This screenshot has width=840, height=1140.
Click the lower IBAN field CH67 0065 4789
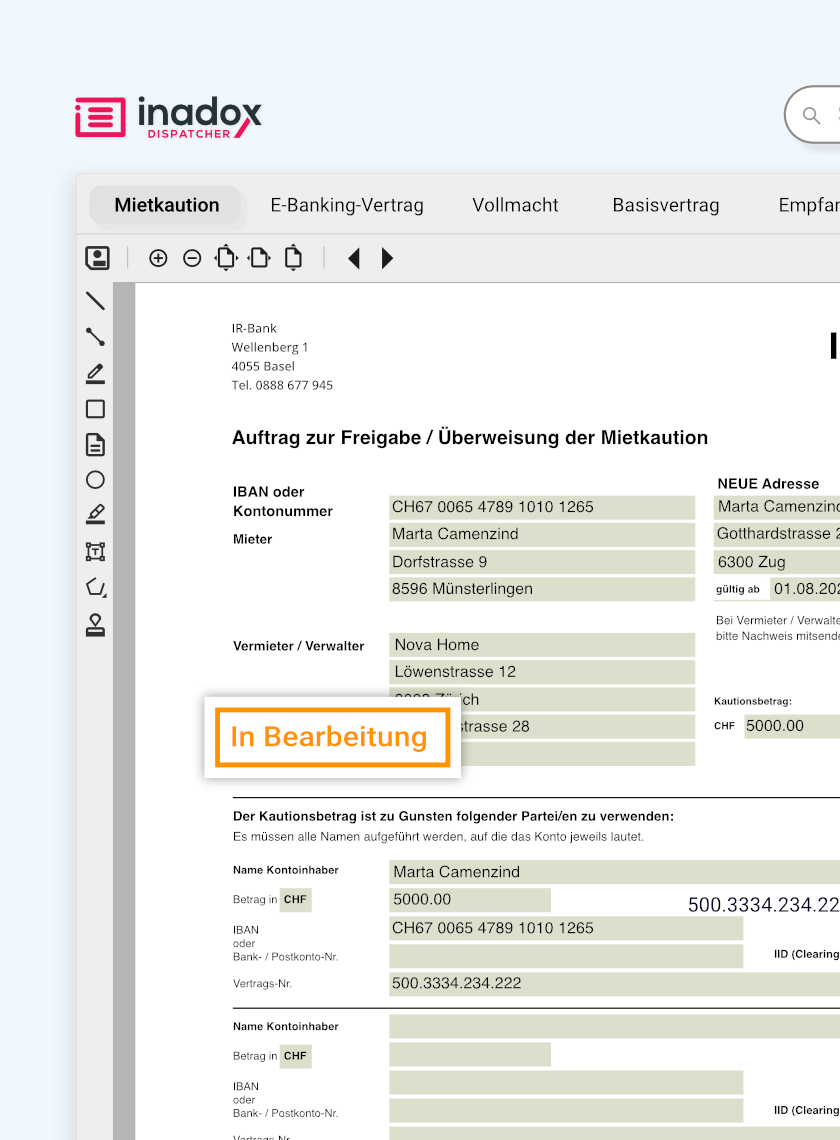(566, 928)
